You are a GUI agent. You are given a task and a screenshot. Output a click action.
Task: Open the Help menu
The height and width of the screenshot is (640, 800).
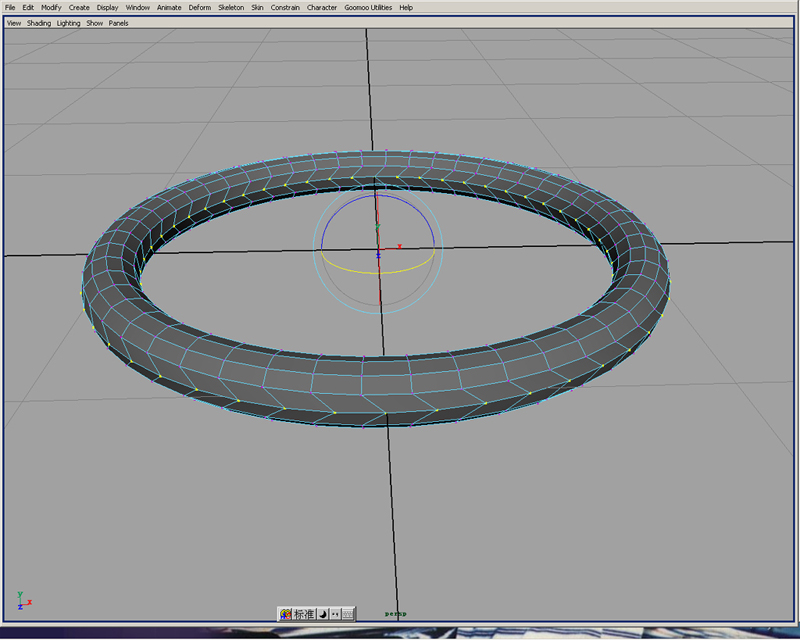click(x=406, y=8)
